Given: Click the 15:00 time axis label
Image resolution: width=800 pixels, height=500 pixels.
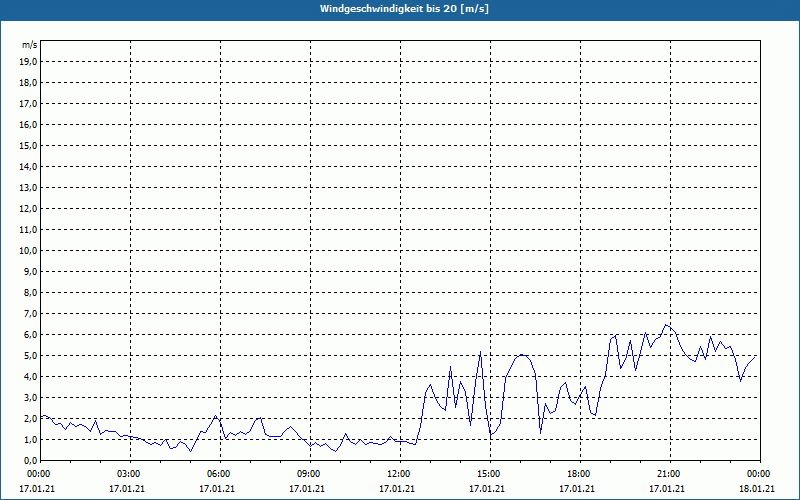Looking at the screenshot, I should (490, 474).
